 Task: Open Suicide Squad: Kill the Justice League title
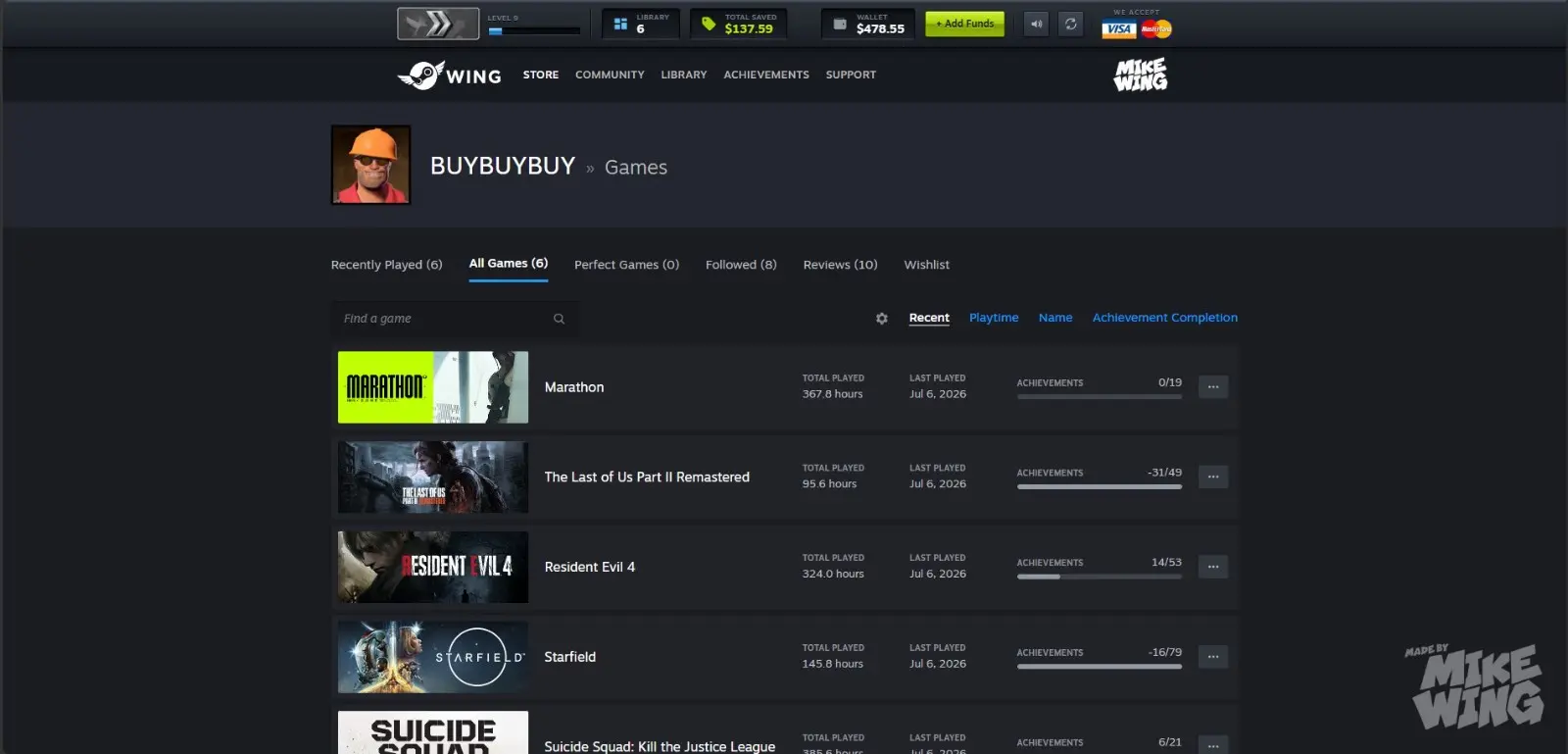(x=660, y=746)
